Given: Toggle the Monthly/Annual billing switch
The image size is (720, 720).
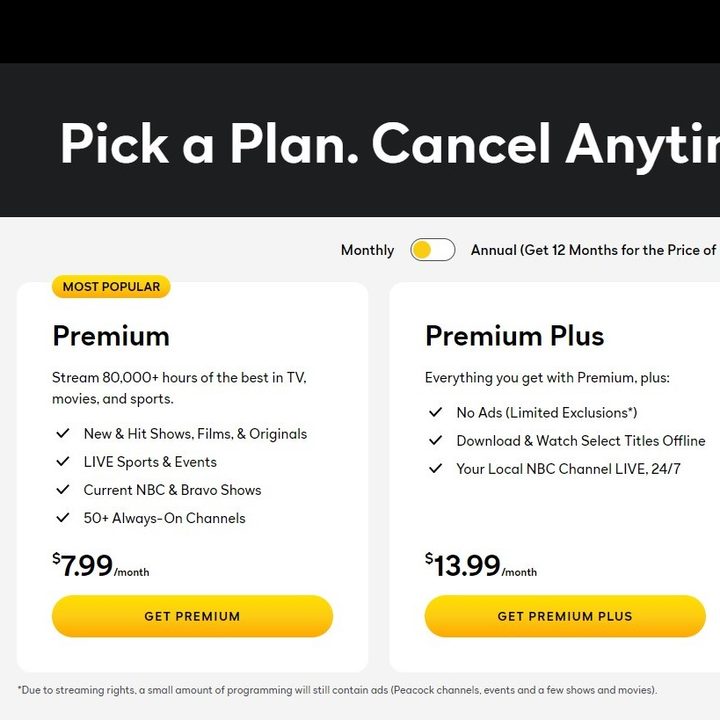Looking at the screenshot, I should click(x=433, y=250).
